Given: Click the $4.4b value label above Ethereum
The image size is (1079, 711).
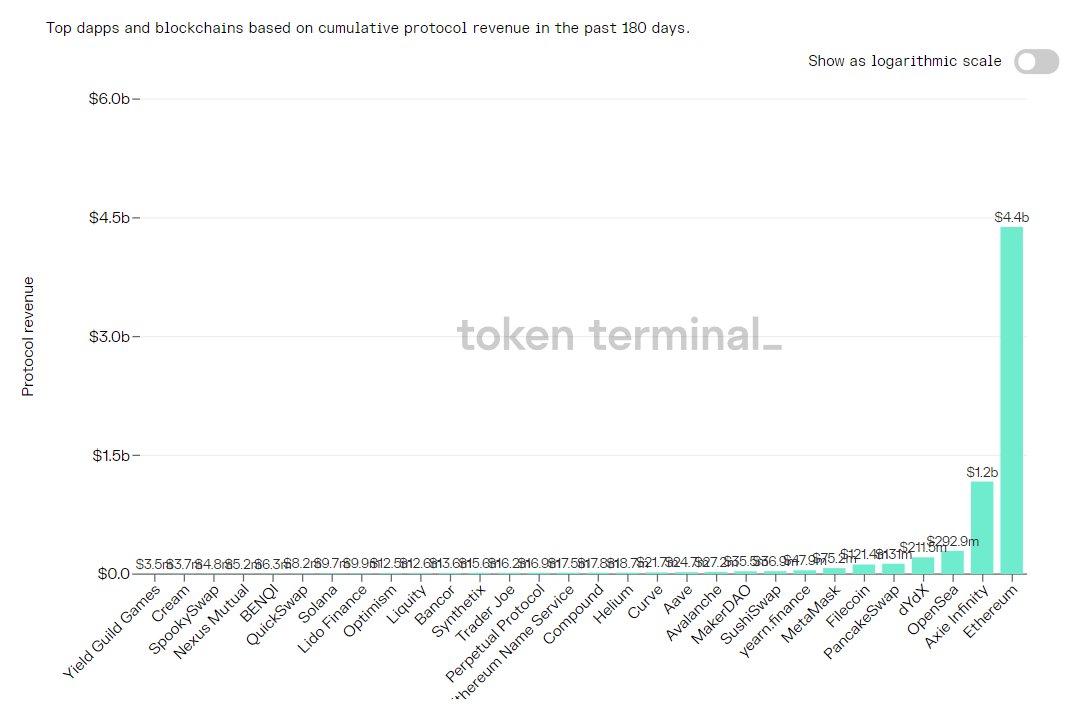Looking at the screenshot, I should click(x=1012, y=217).
